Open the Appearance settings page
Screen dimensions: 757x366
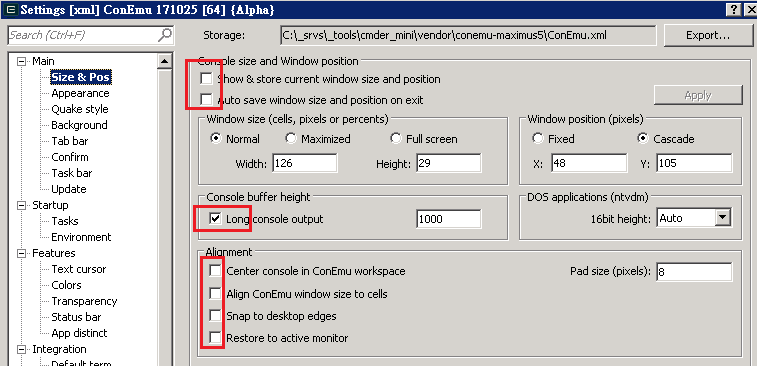pos(80,93)
